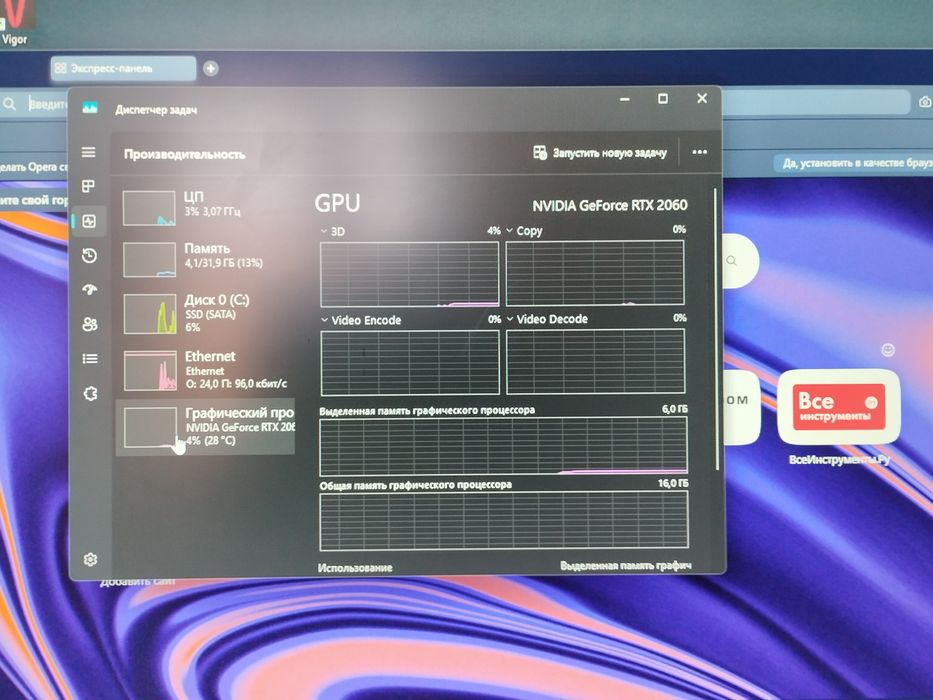Open Task Manager settings gear icon
Viewport: 933px width, 700px height.
(x=90, y=560)
